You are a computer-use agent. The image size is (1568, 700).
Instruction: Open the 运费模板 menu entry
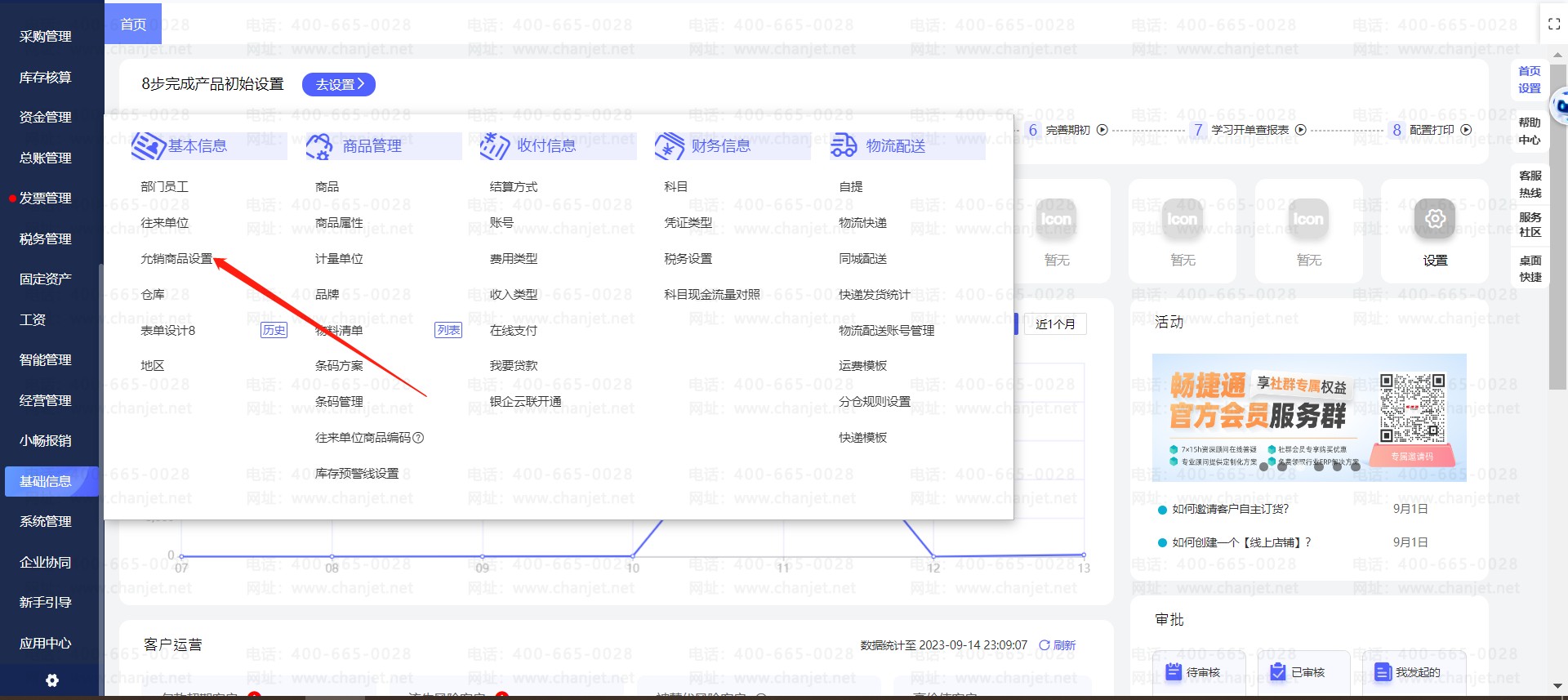click(x=862, y=366)
